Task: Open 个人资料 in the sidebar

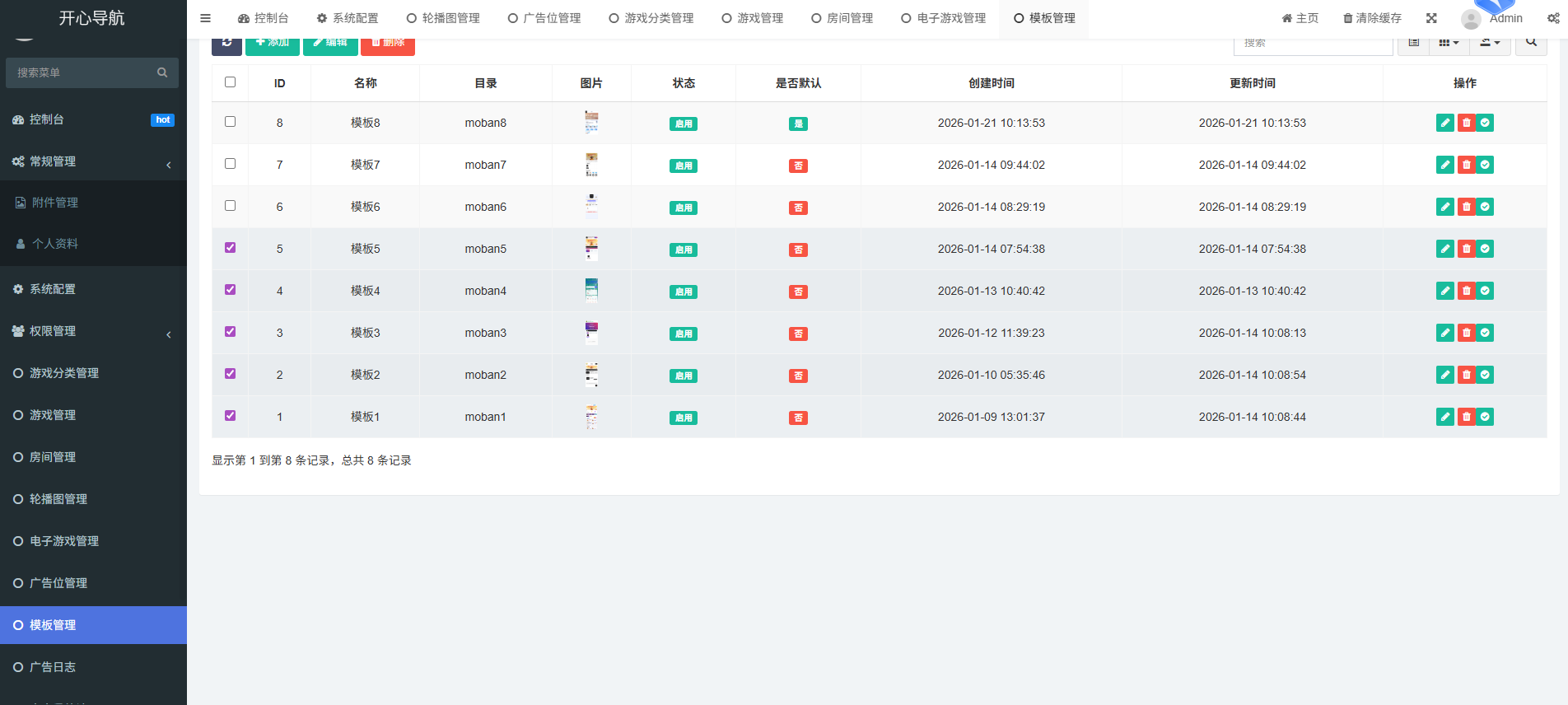Action: (x=93, y=244)
